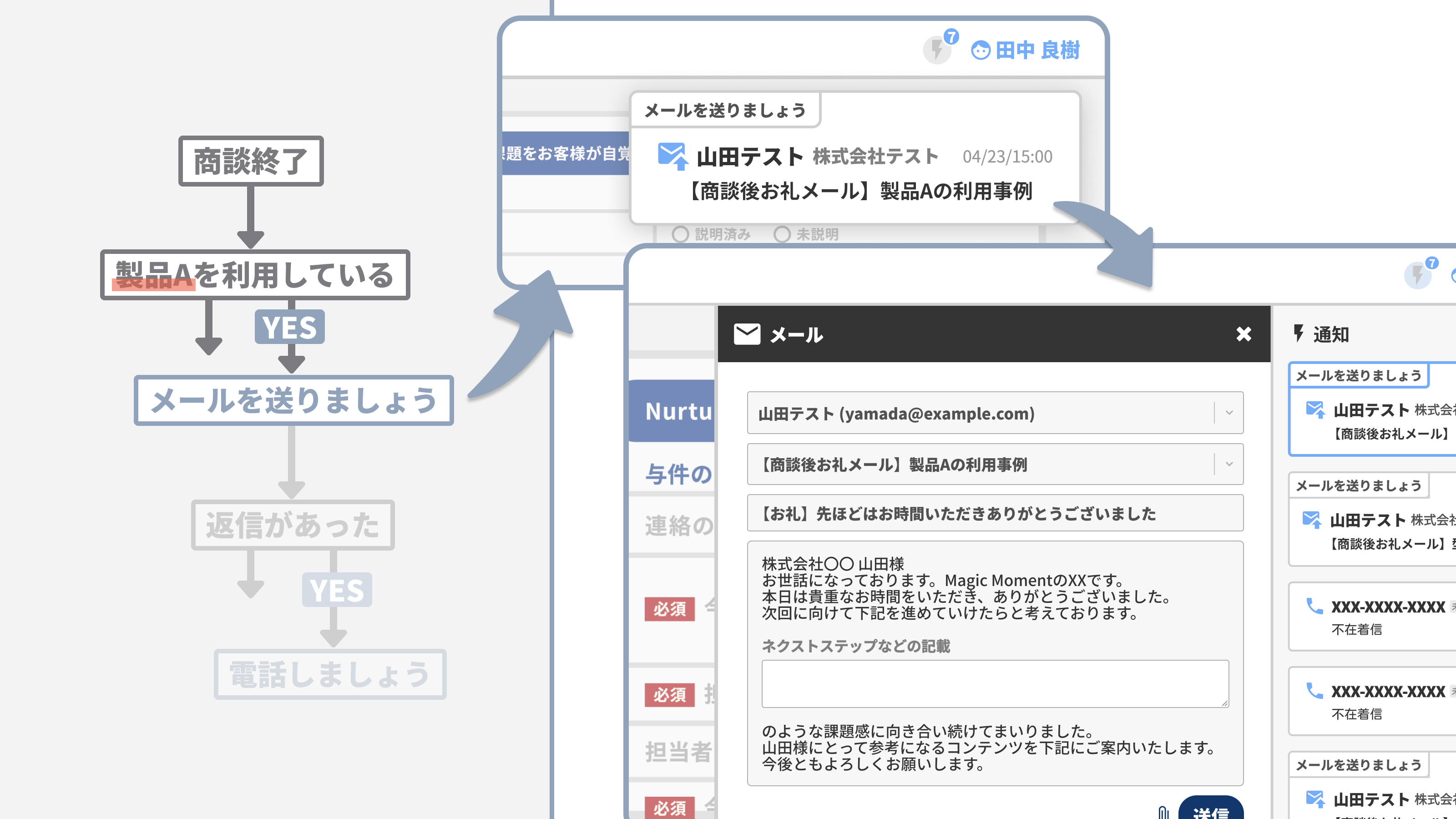Click the 返信があった flowchart box
Viewport: 1456px width, 819px height.
(x=293, y=525)
